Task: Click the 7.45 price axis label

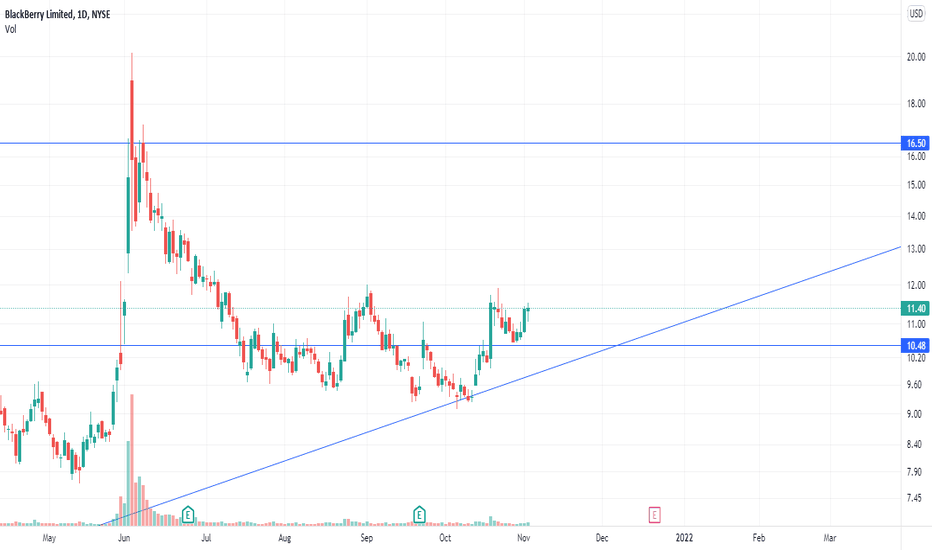Action: click(x=914, y=498)
